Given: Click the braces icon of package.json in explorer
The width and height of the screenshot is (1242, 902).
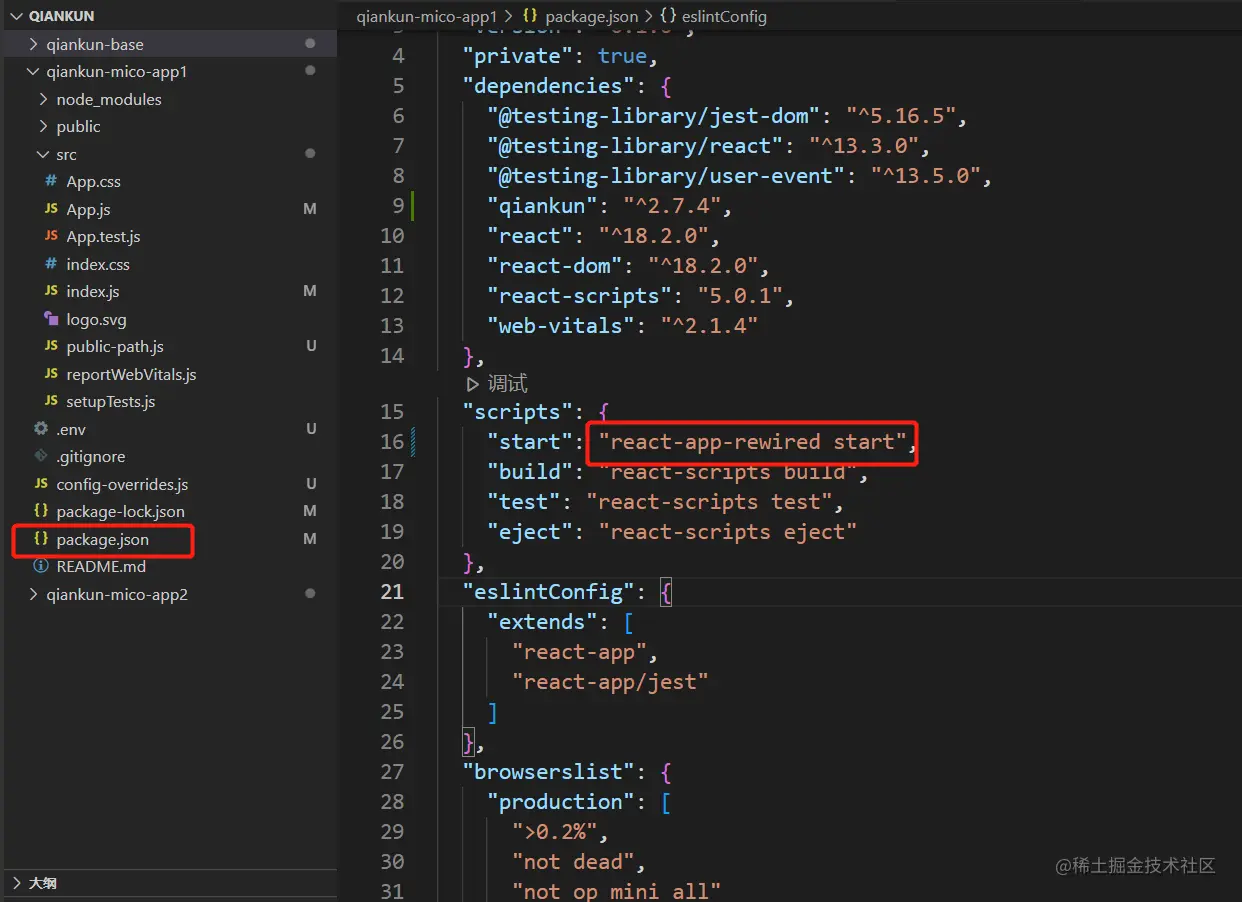Looking at the screenshot, I should (41, 539).
